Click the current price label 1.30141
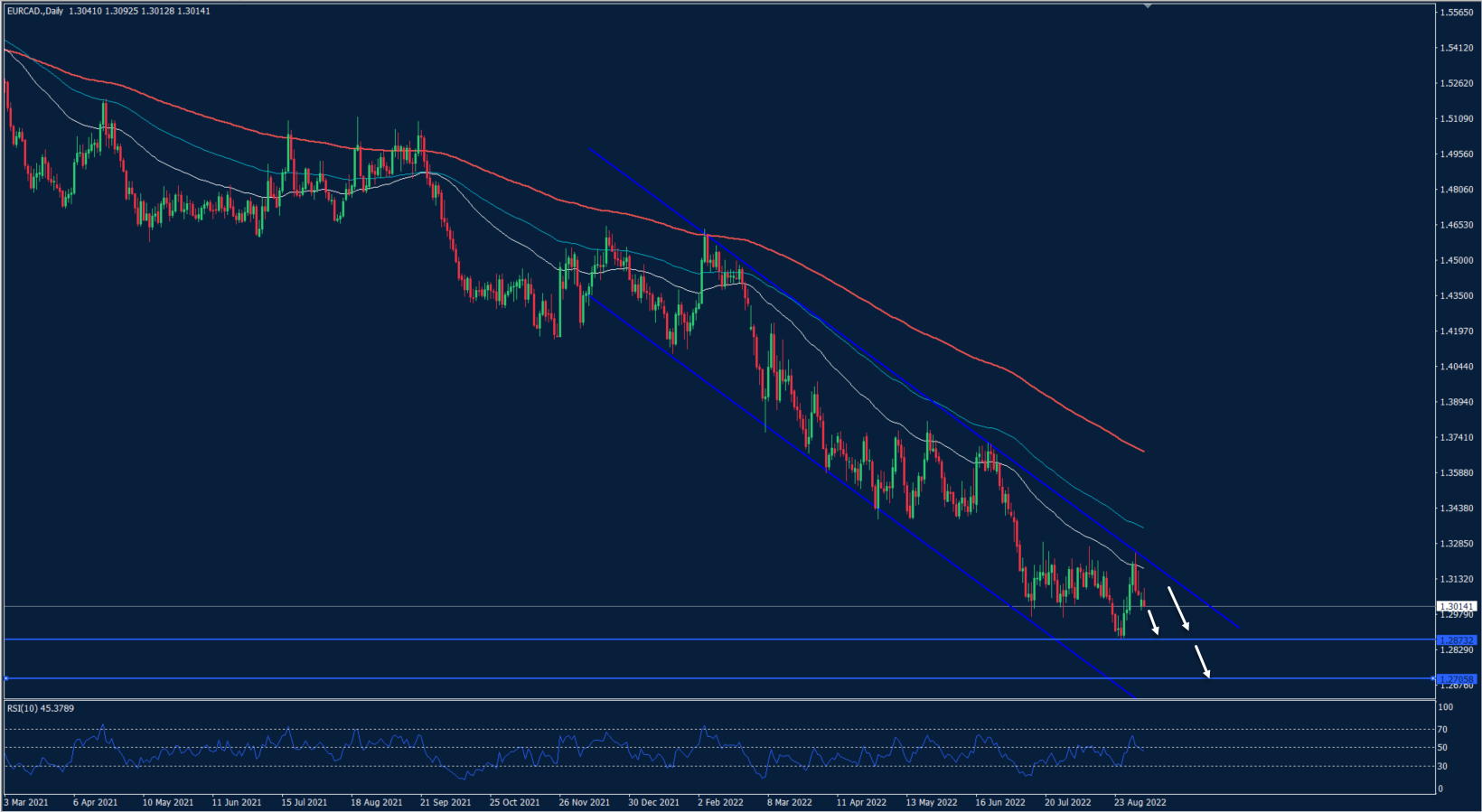This screenshot has height=812, width=1482. [x=1456, y=606]
